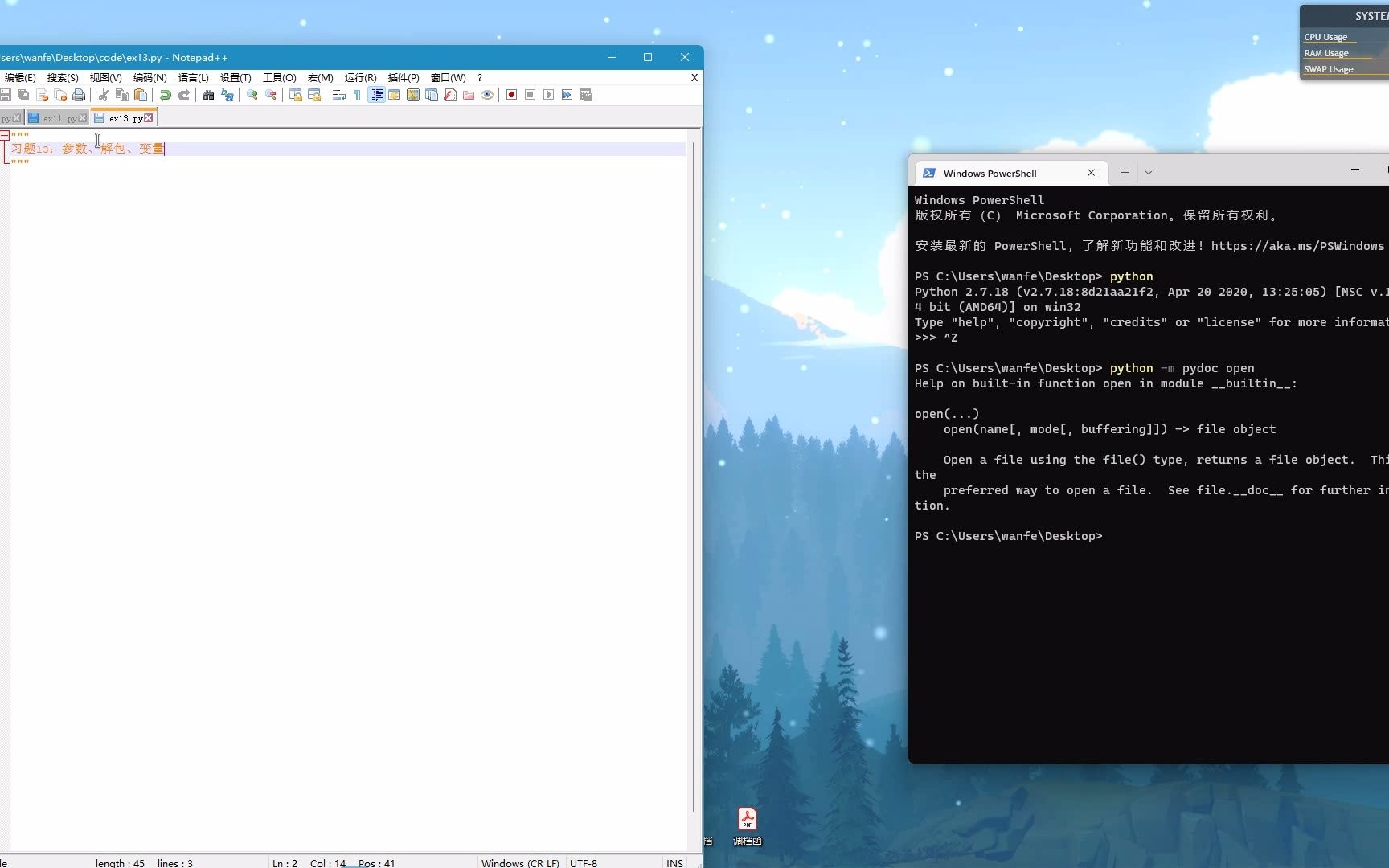Collapse the docstring fold marker on line 1
Viewport: 1389px width, 868px height.
[5, 135]
